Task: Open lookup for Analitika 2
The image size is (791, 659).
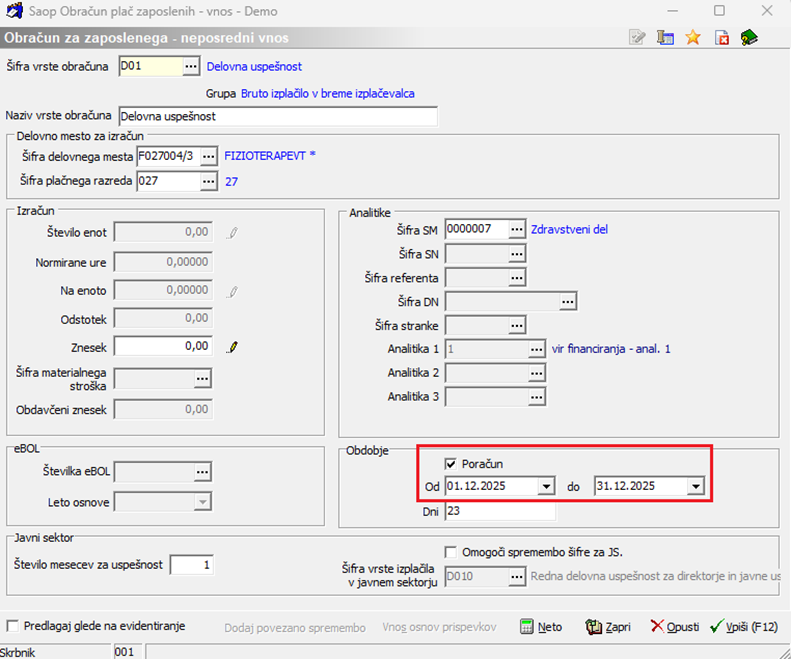Action: click(536, 373)
